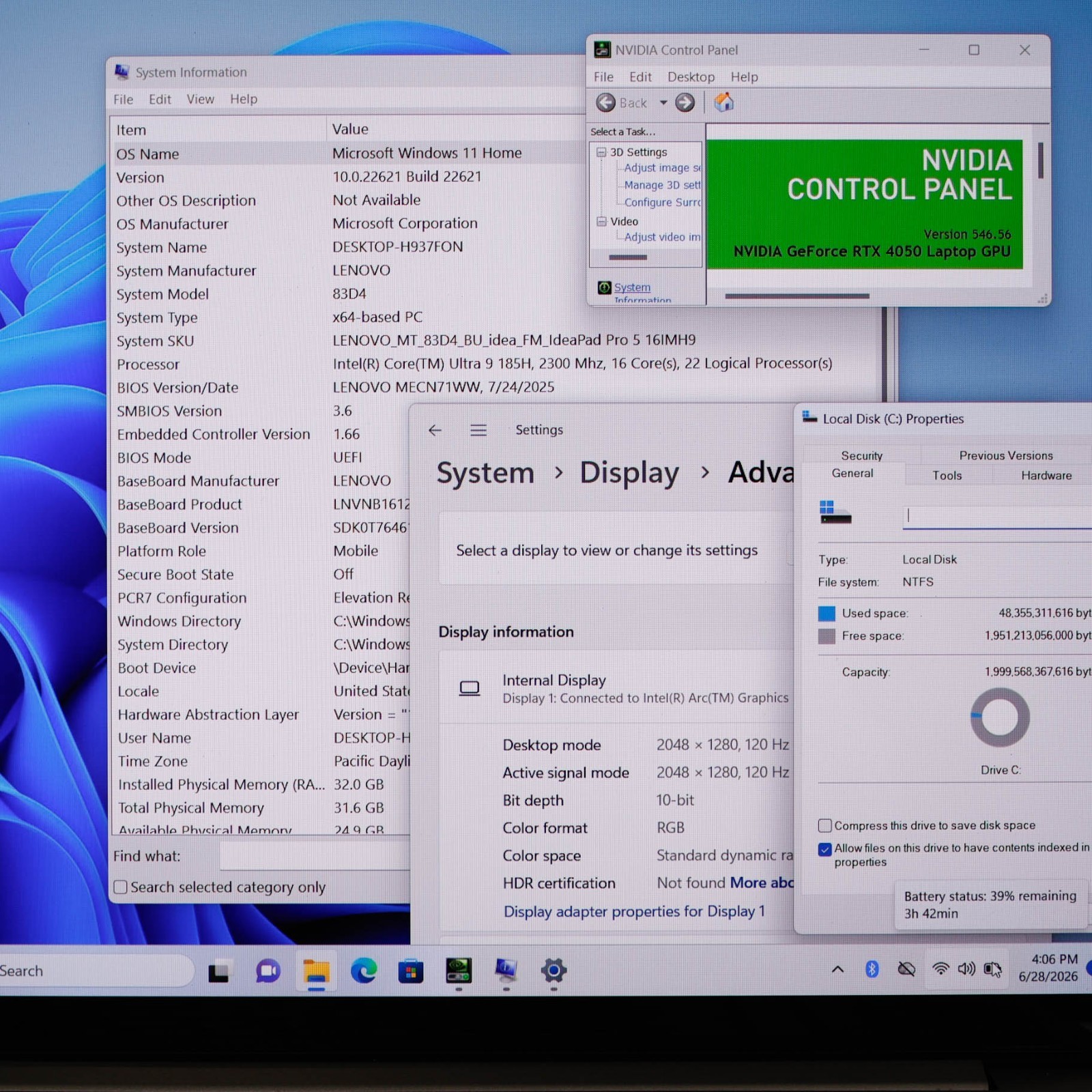
Task: Enable Search selected category only checkbox
Action: pos(121,887)
